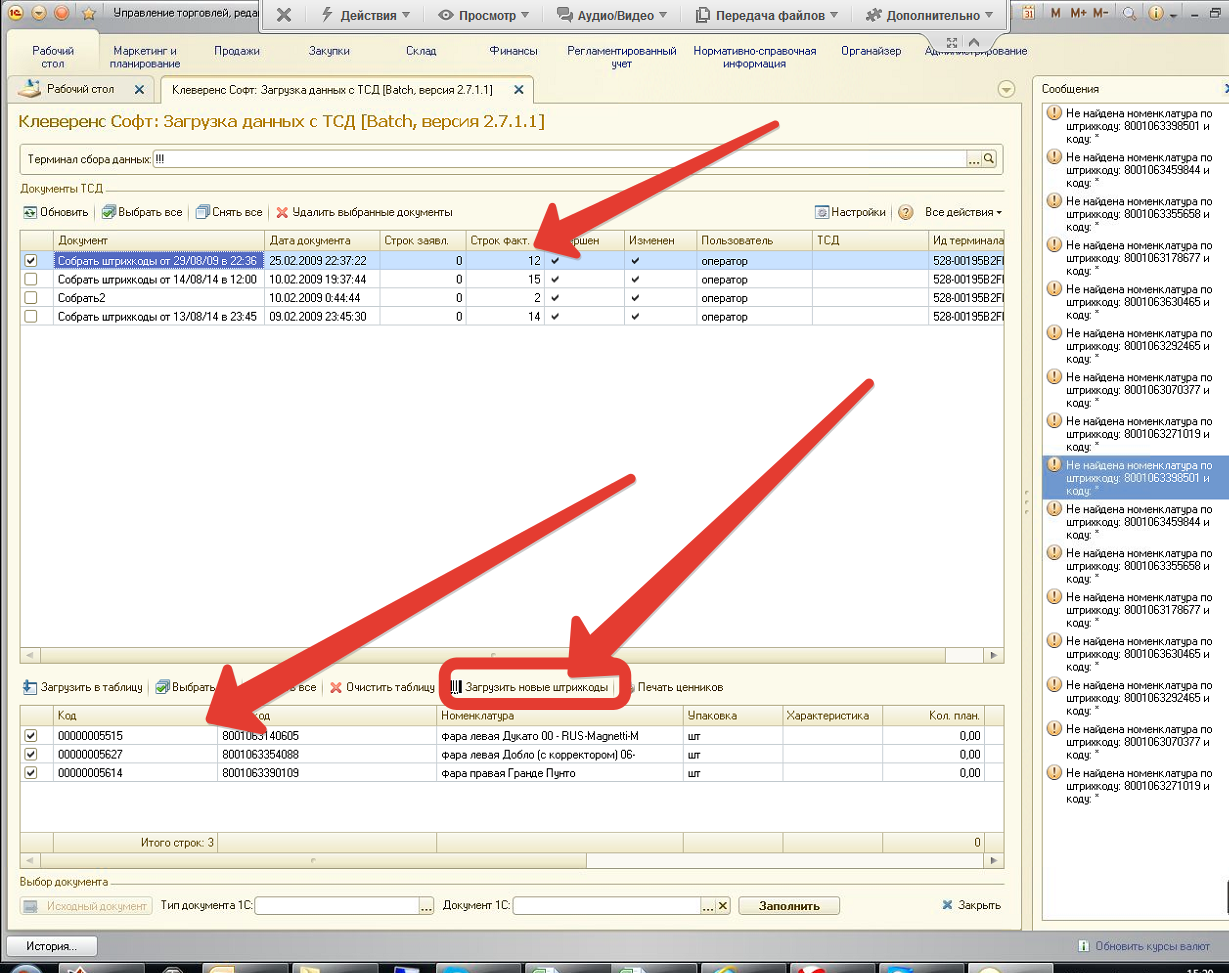Open the Тип документа 1С selection button

click(426, 906)
